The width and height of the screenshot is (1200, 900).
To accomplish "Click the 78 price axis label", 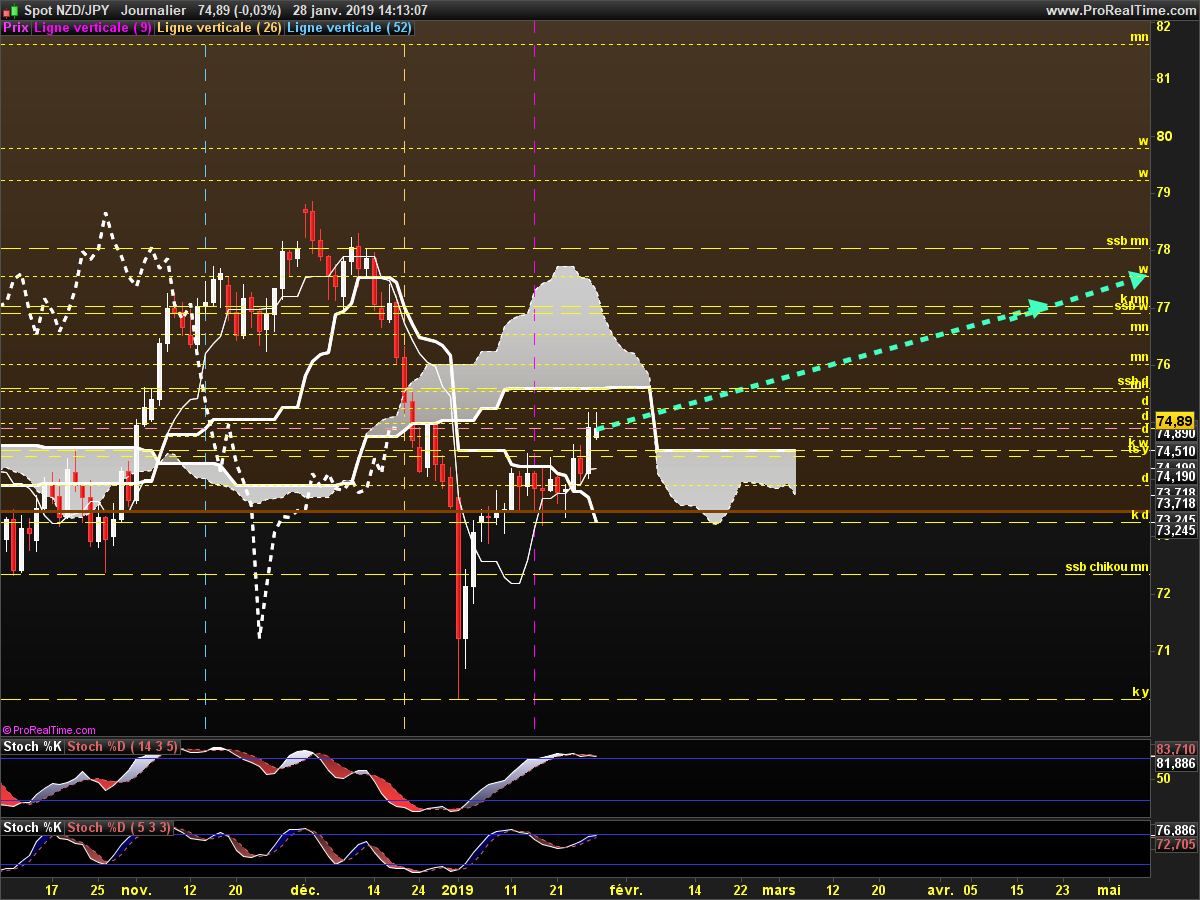I will [x=1163, y=249].
